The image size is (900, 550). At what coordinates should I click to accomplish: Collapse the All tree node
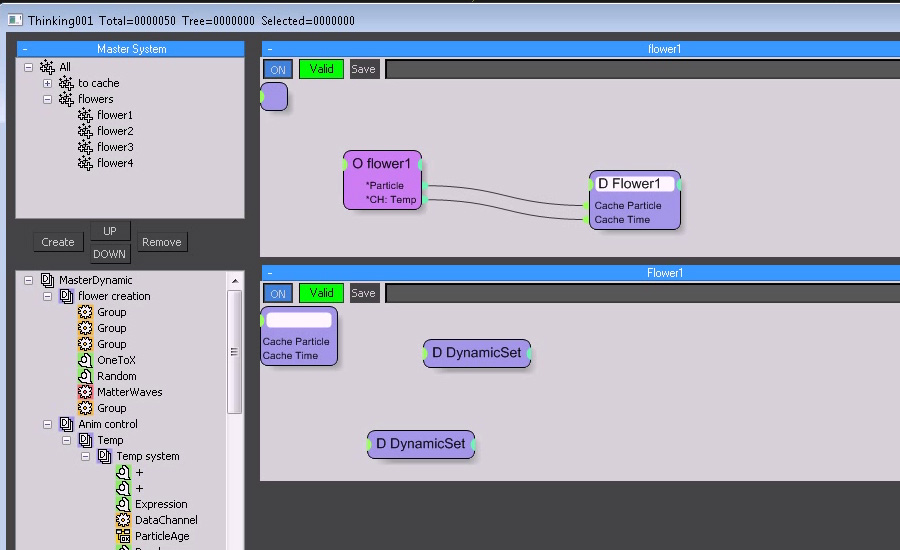(x=28, y=67)
